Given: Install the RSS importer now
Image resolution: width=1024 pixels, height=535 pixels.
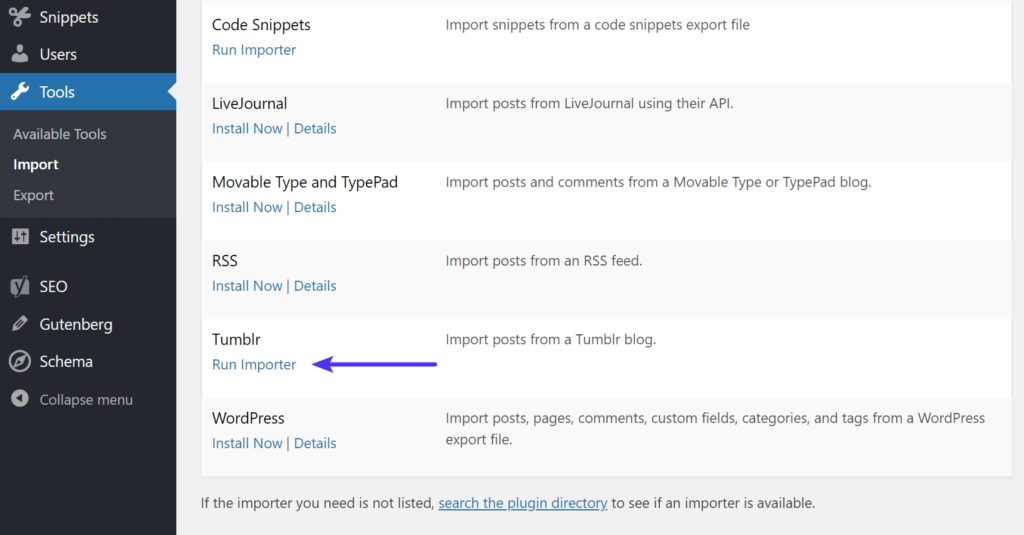Looking at the screenshot, I should click(247, 286).
